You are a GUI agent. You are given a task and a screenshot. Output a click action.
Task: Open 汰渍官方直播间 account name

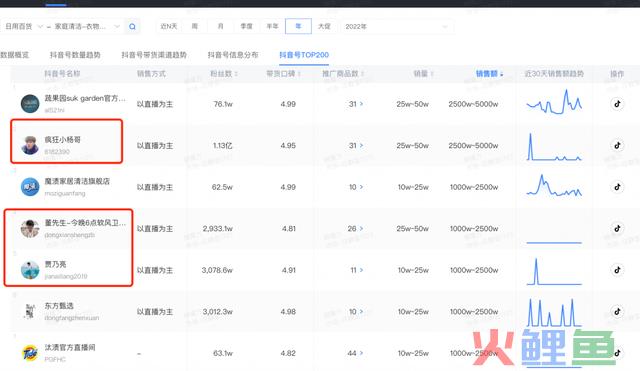(x=70, y=347)
